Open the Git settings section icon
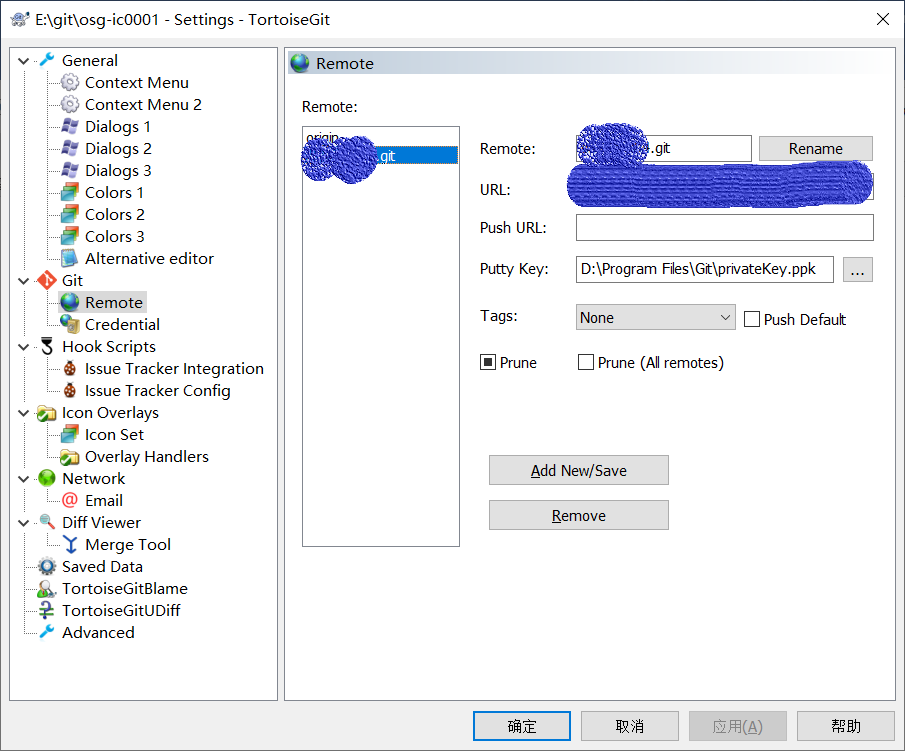 pos(45,280)
